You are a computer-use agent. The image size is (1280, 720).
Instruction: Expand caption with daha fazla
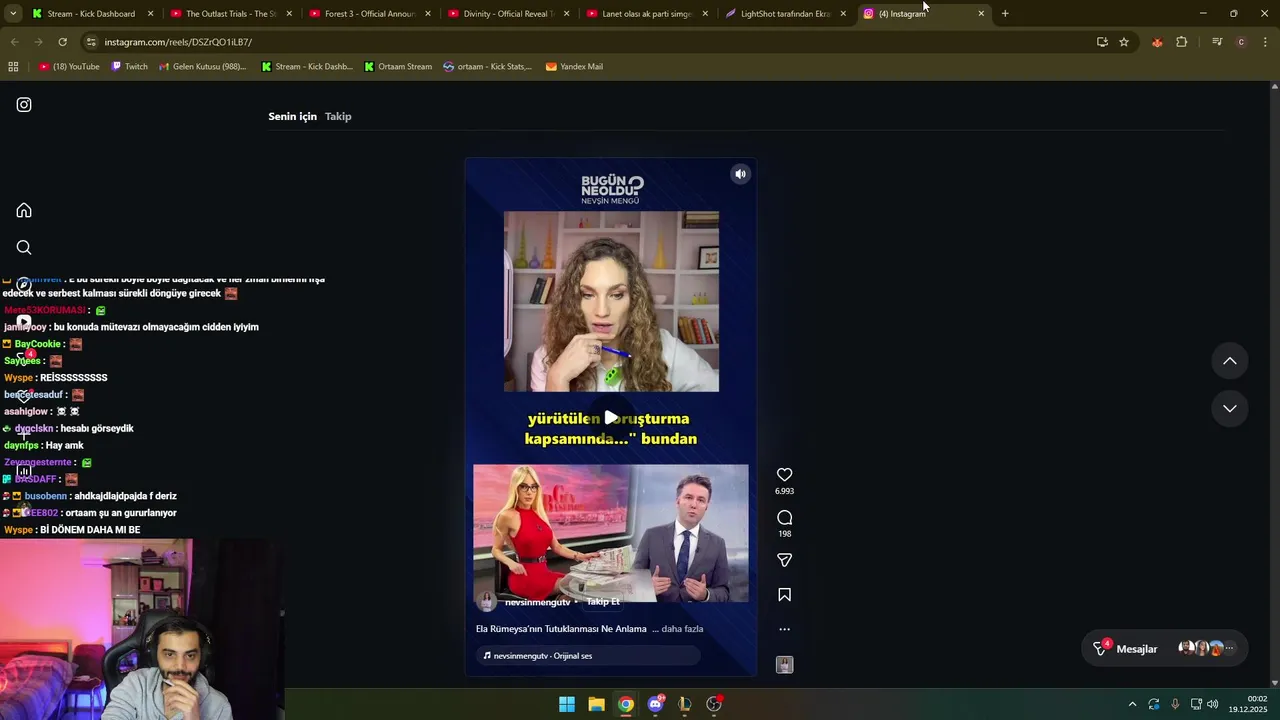click(682, 629)
